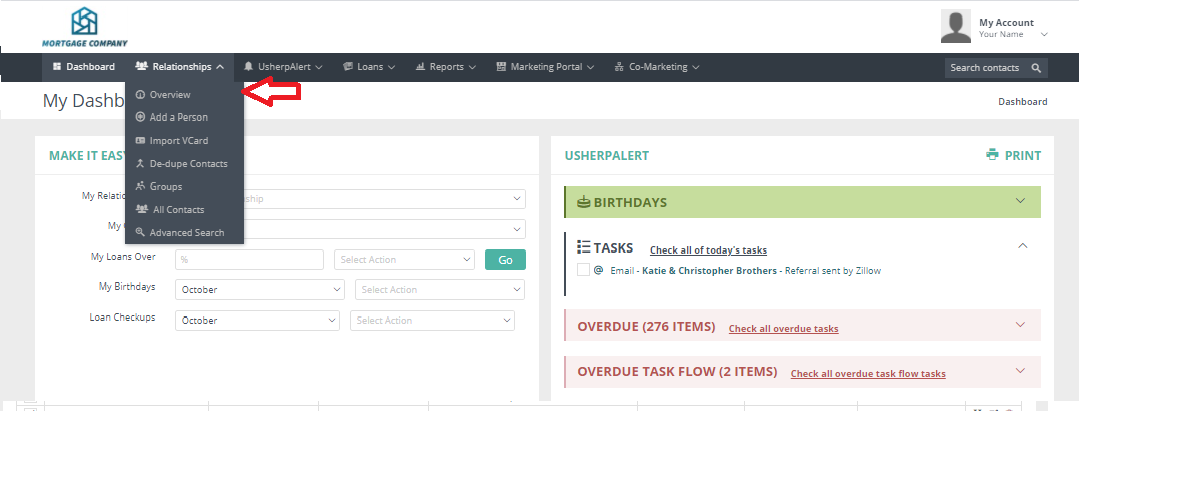Click the user avatar icon
Screen dimensions: 1182x478
pyautogui.click(x=955, y=27)
